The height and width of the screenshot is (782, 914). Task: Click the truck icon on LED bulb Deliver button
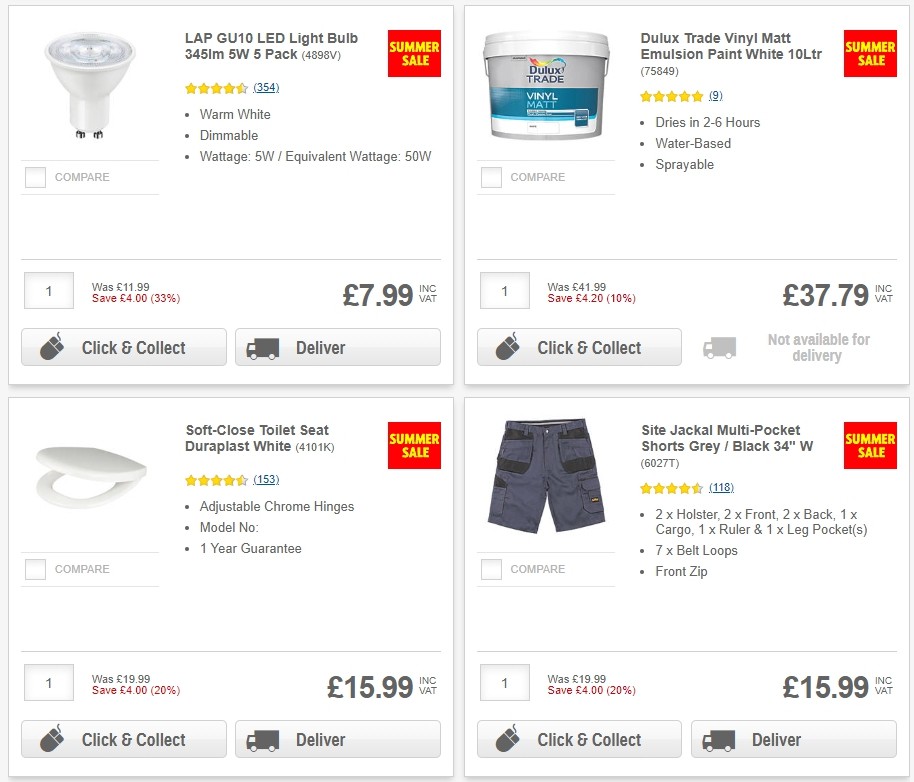[x=261, y=347]
